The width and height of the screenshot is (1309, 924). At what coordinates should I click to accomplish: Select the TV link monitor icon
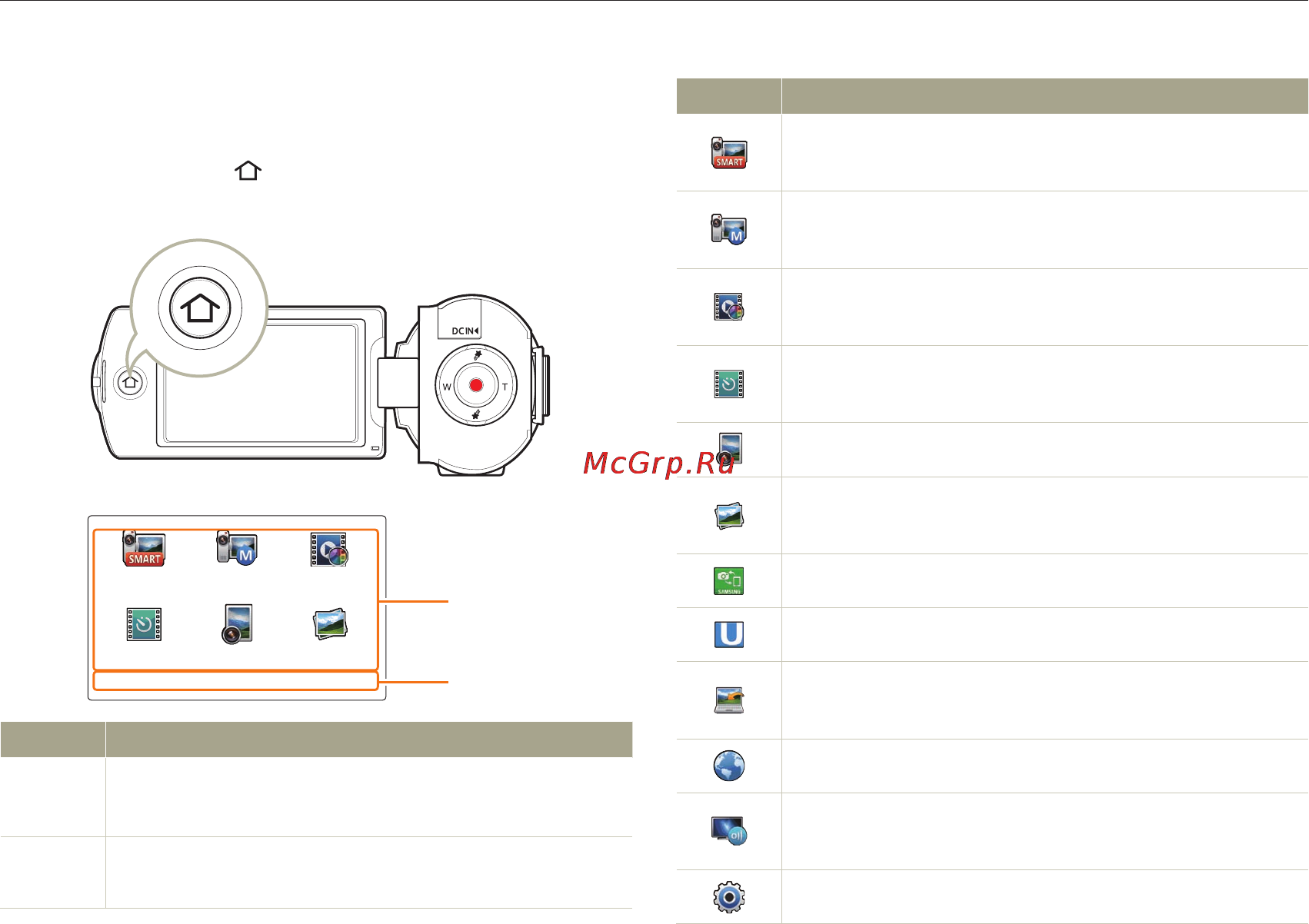[x=729, y=832]
